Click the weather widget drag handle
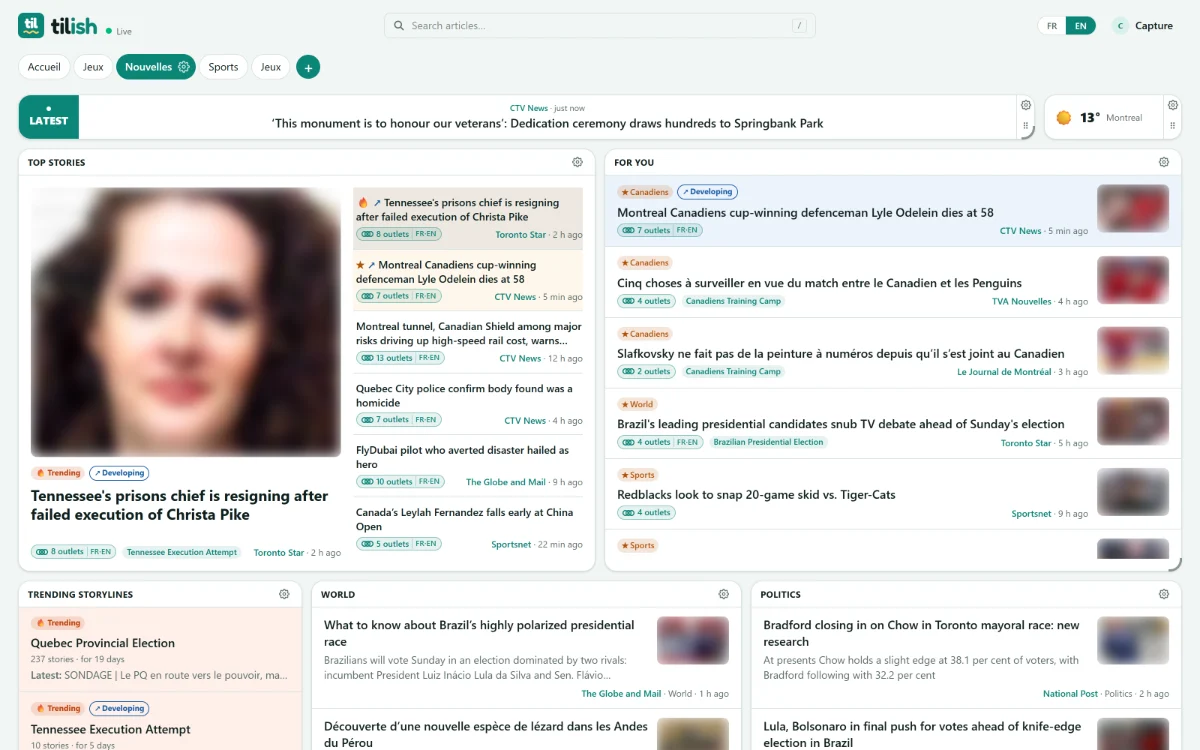The width and height of the screenshot is (1200, 750). click(x=1172, y=127)
